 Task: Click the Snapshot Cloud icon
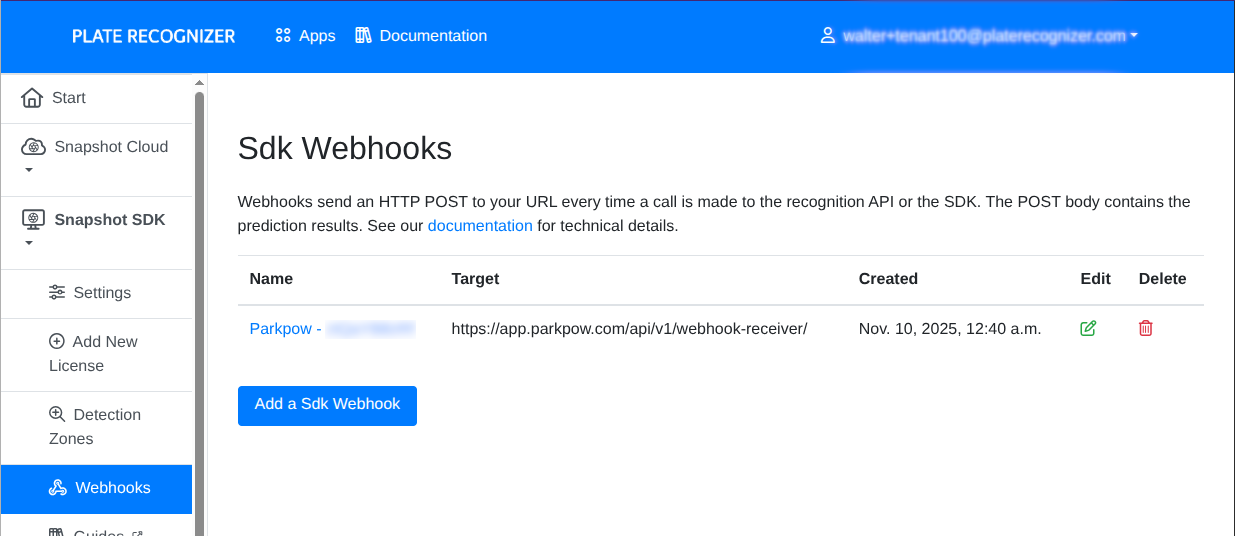[33, 147]
